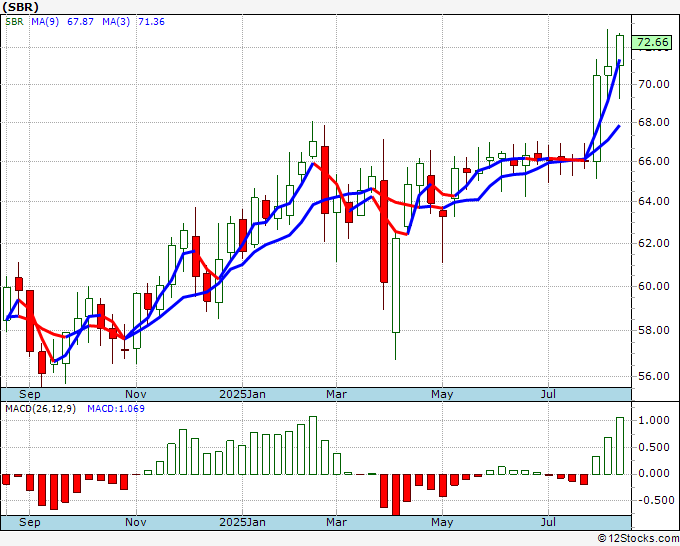This screenshot has width=680, height=546.
Task: Click Nov on the MACD panel time axis
Action: [136, 522]
